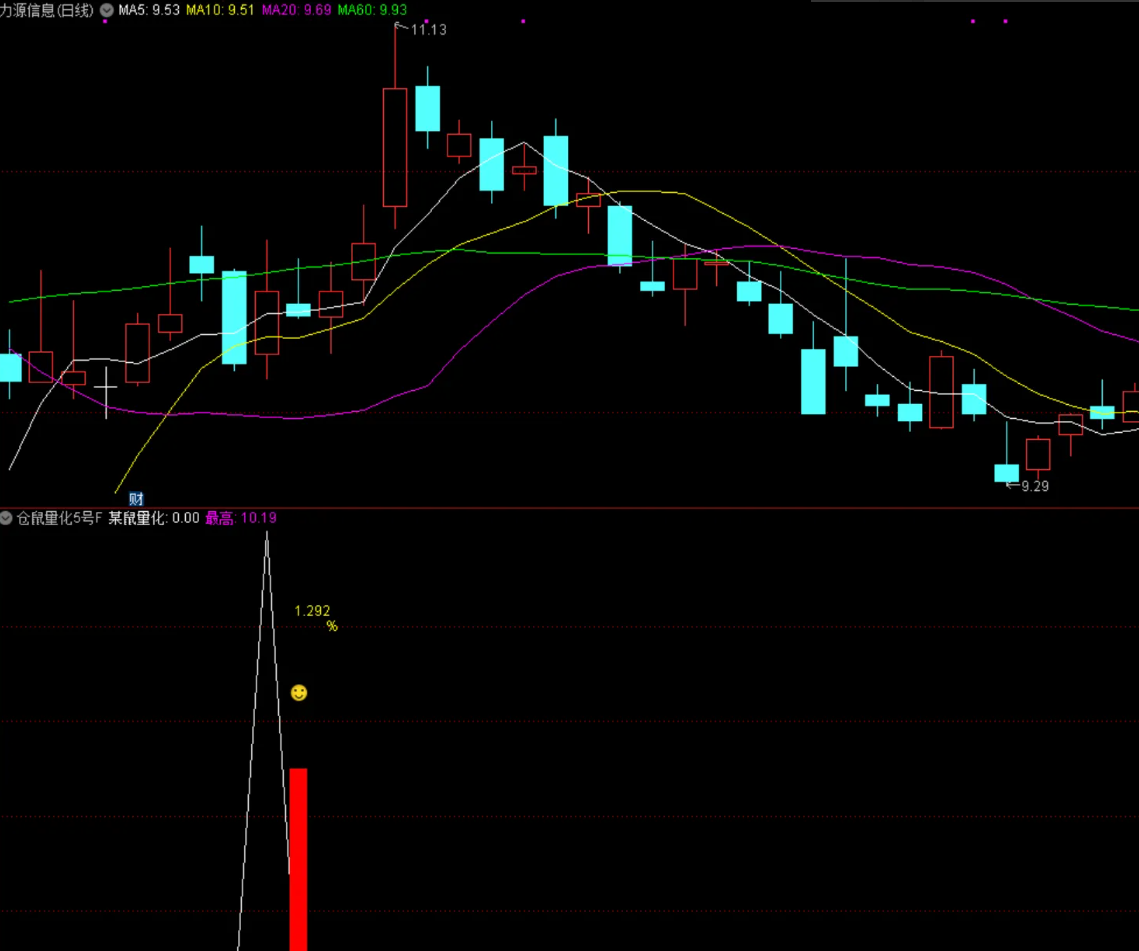Viewport: 1139px width, 951px height.
Task: Click the blue 财 finance marker
Action: pyautogui.click(x=136, y=499)
